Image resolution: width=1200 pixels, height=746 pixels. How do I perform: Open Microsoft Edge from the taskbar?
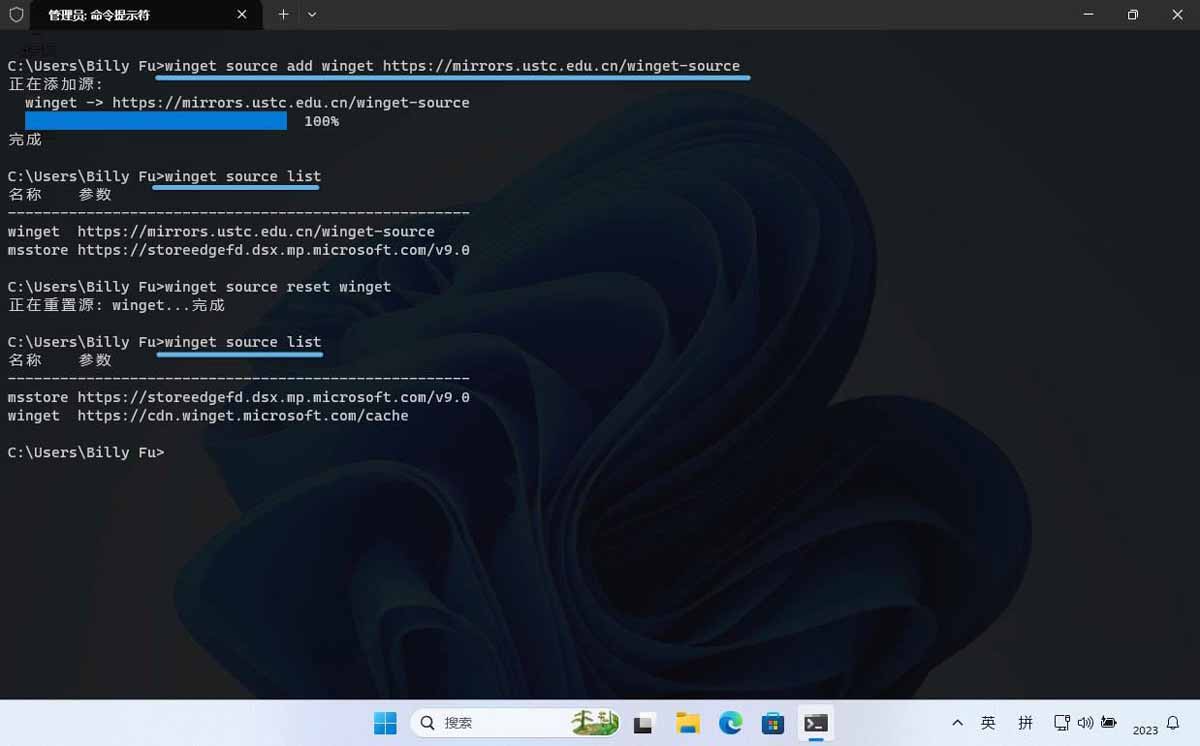point(730,723)
